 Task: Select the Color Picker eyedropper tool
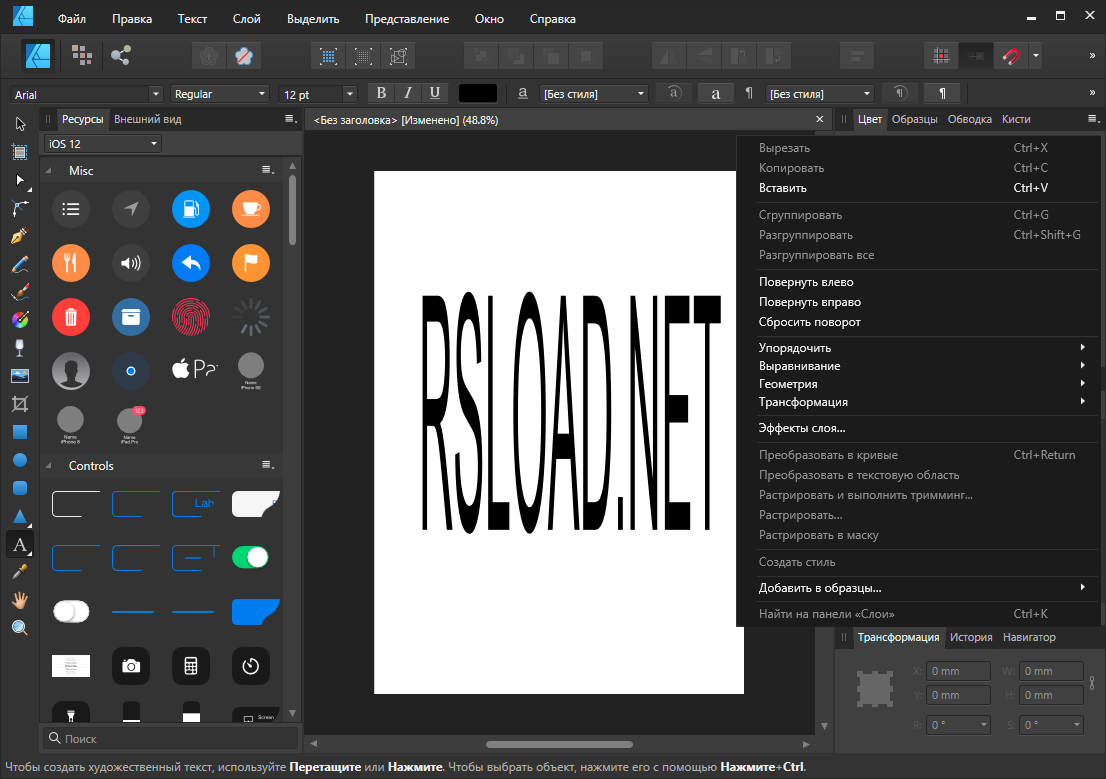(x=20, y=572)
